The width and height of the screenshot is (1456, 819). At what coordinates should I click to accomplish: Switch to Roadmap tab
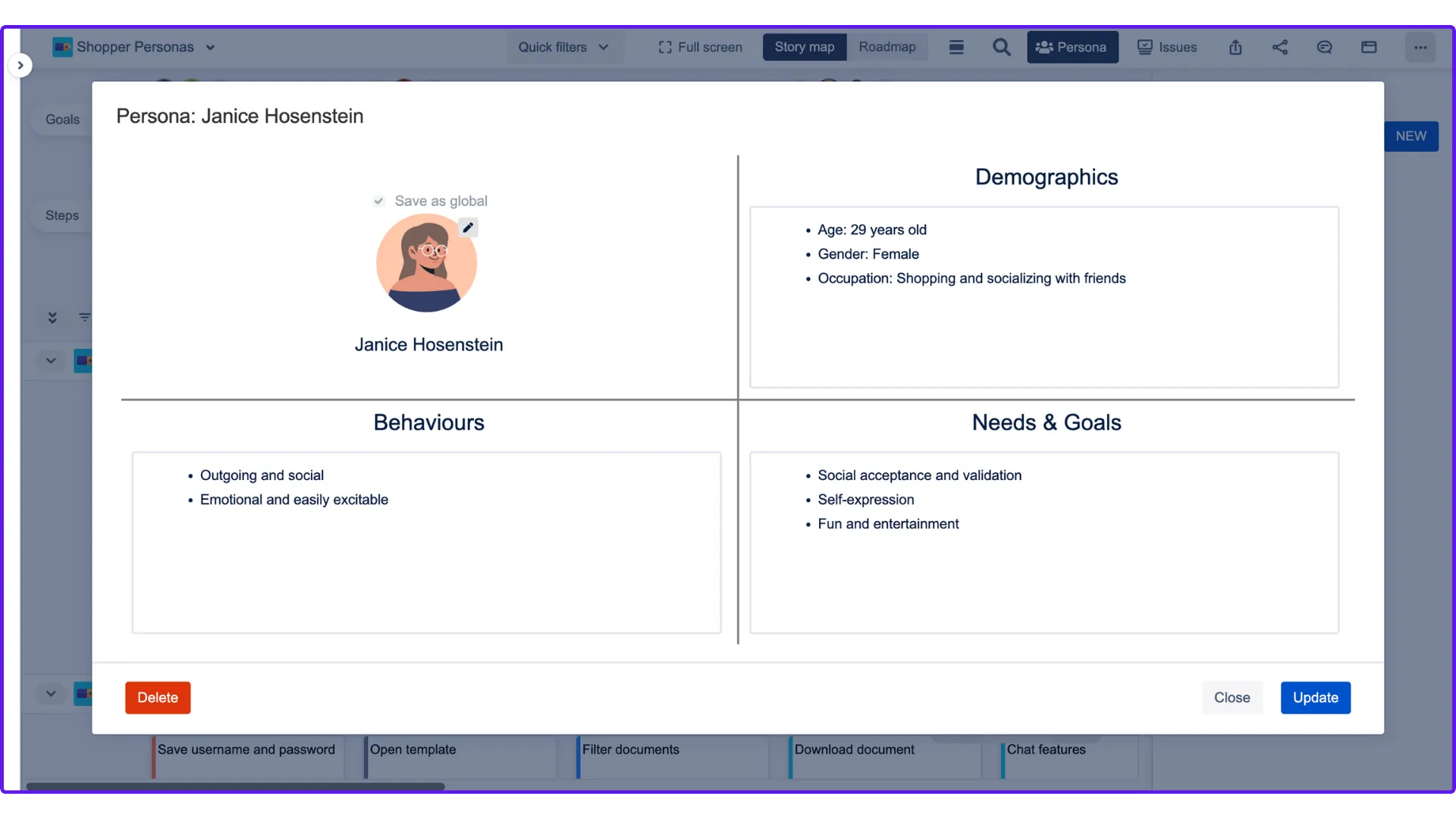pos(887,46)
